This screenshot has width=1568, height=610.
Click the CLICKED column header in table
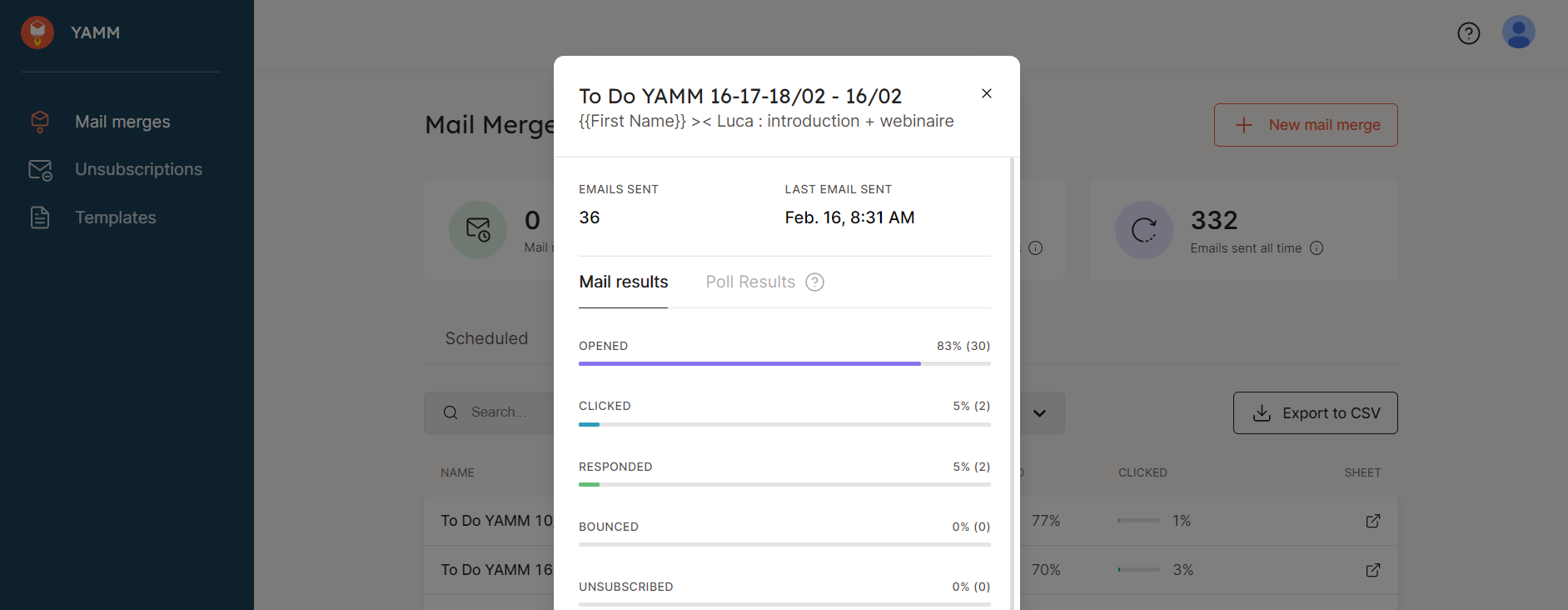coord(1142,472)
